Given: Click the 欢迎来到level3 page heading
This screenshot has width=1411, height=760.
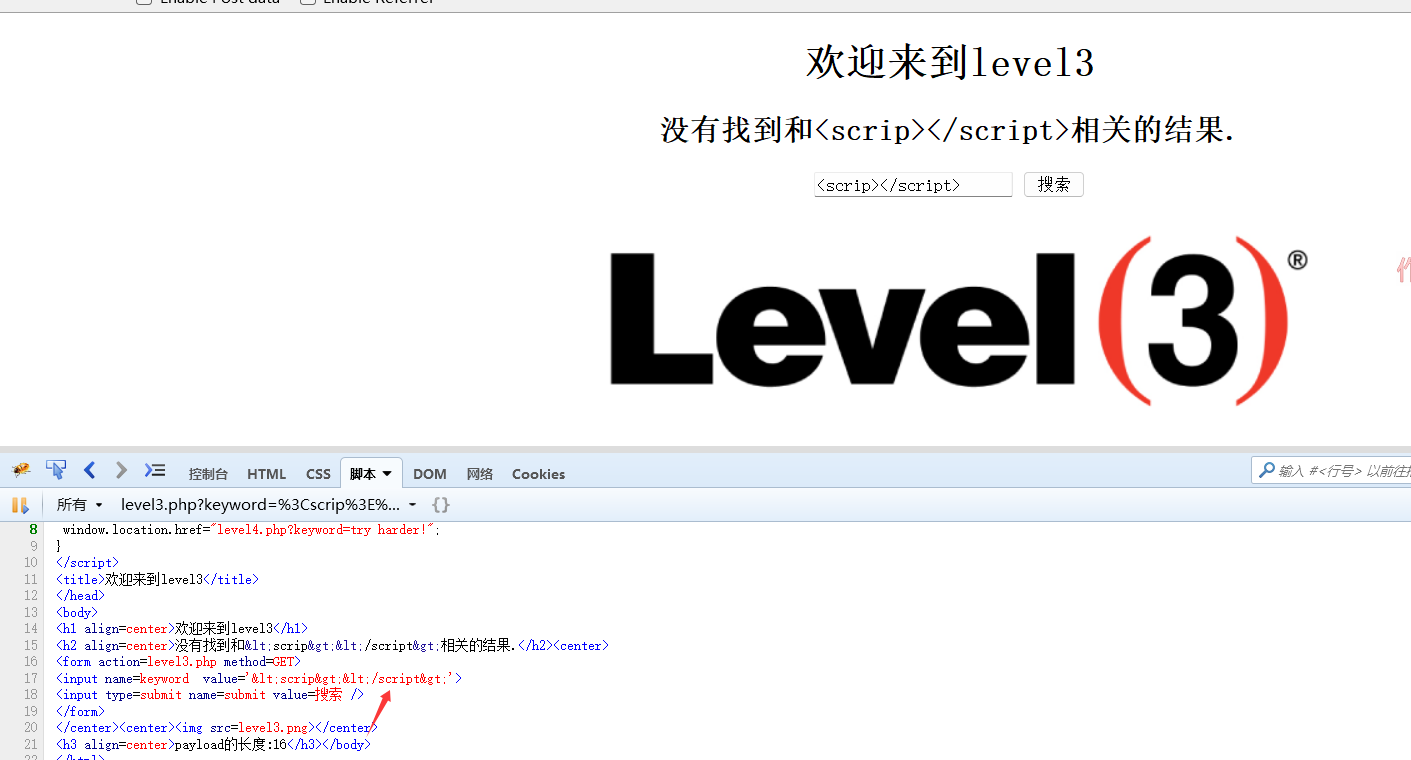Looking at the screenshot, I should coord(949,62).
